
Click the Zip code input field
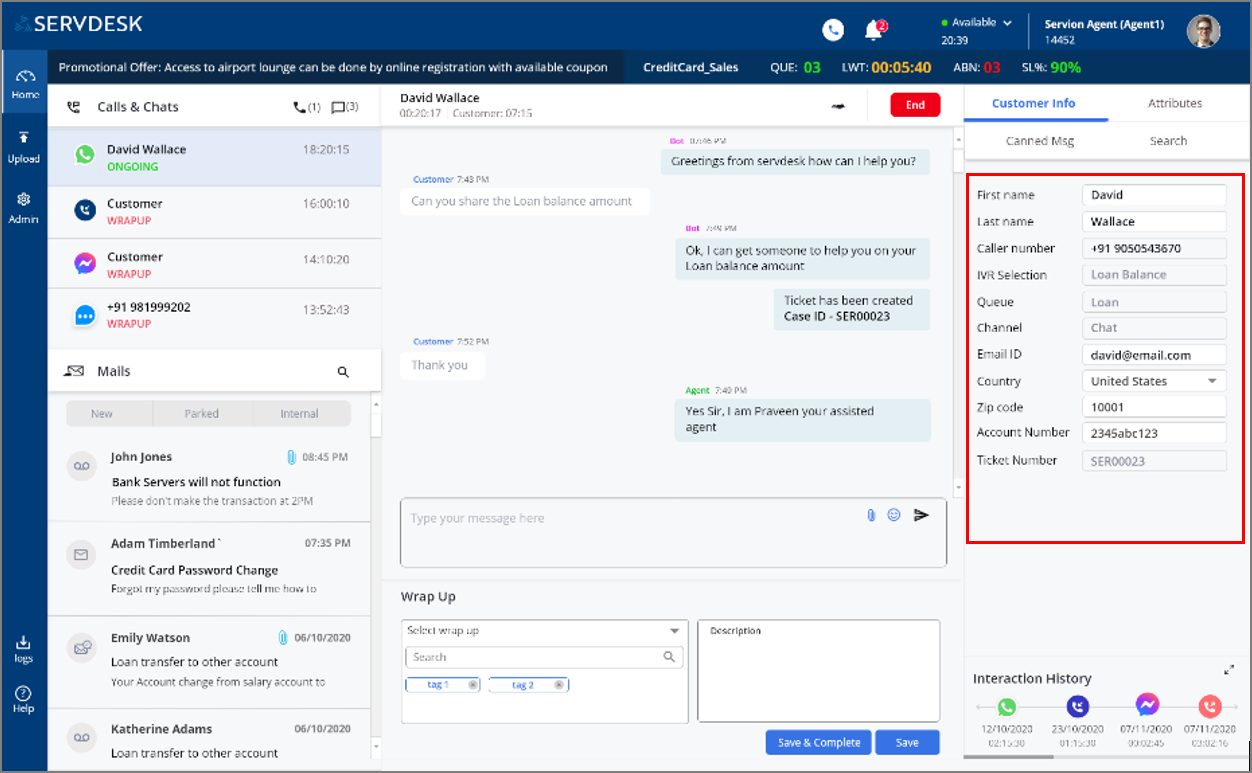(1153, 407)
